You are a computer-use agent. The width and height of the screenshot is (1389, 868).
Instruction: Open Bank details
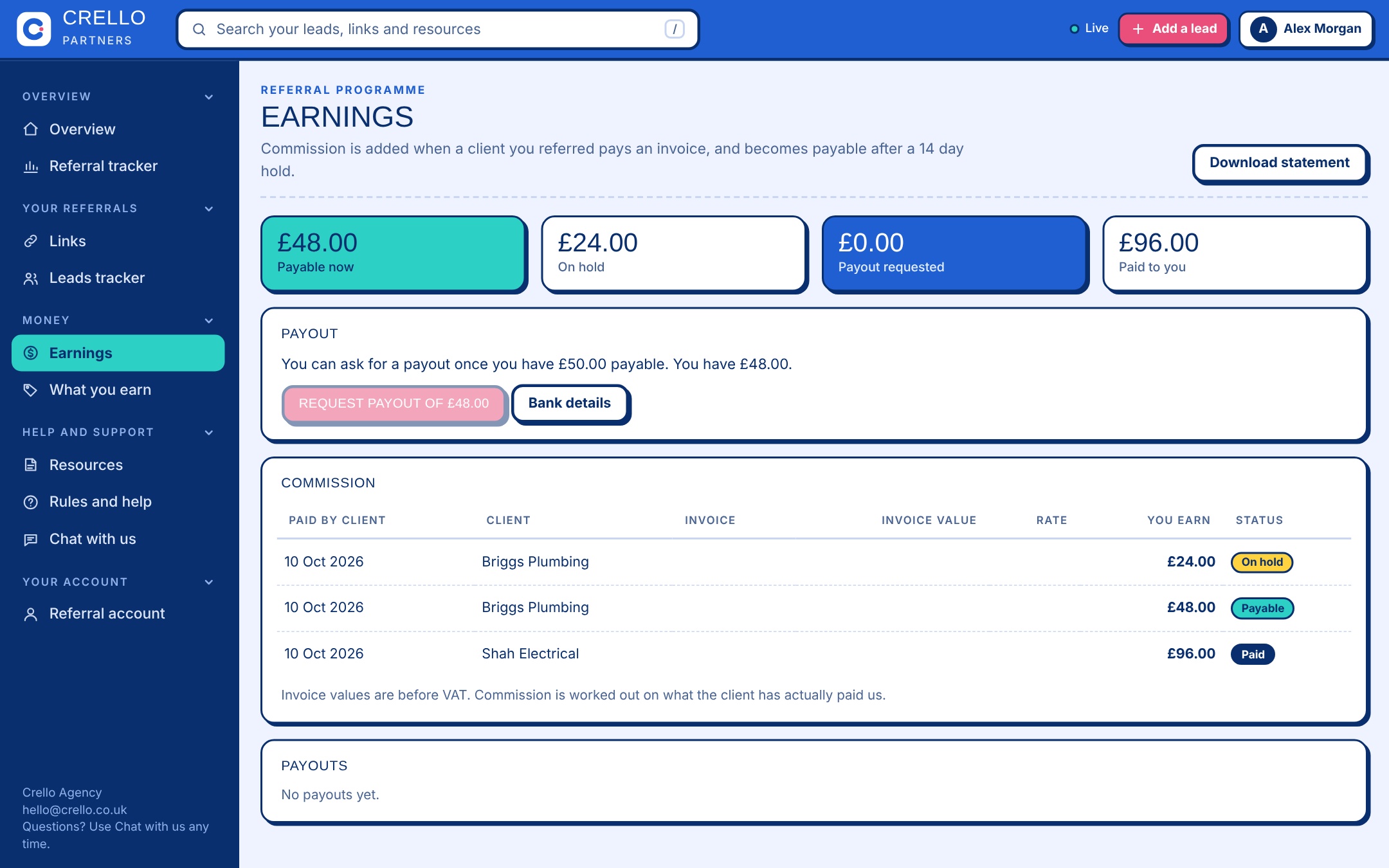point(570,404)
